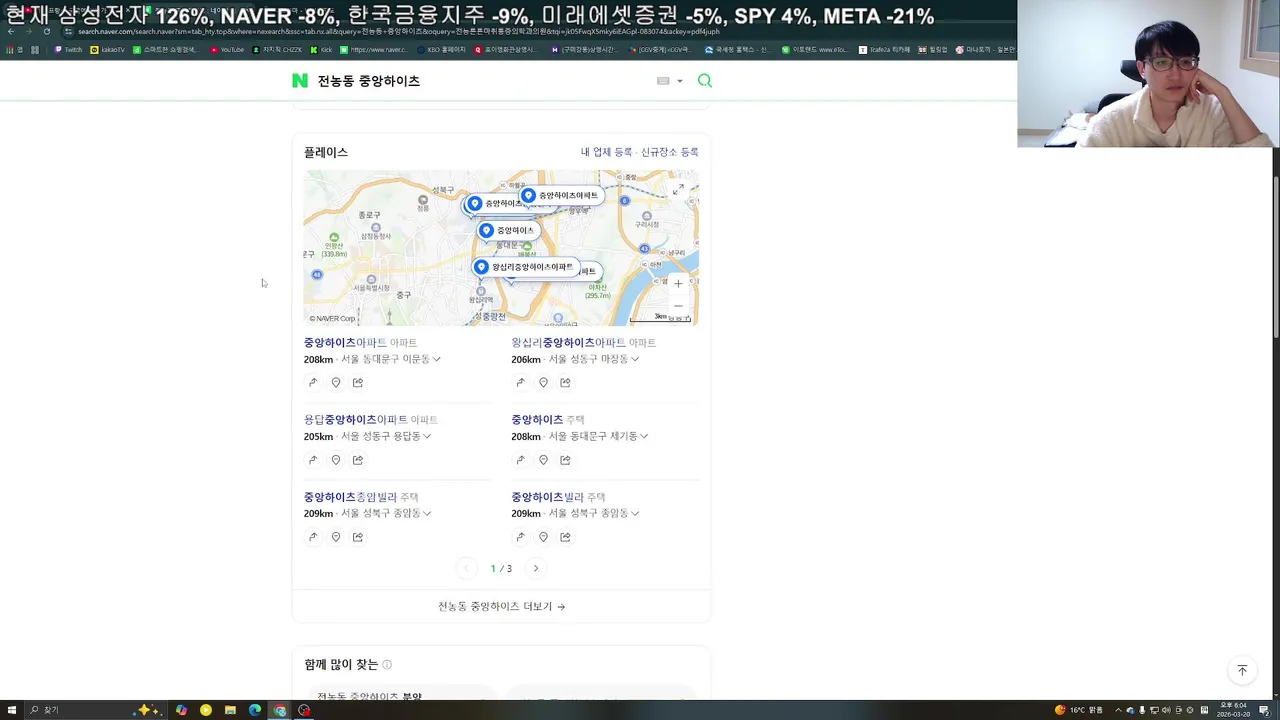The width and height of the screenshot is (1280, 720).
Task: Click 내 업체 등록 link
Action: [x=606, y=152]
